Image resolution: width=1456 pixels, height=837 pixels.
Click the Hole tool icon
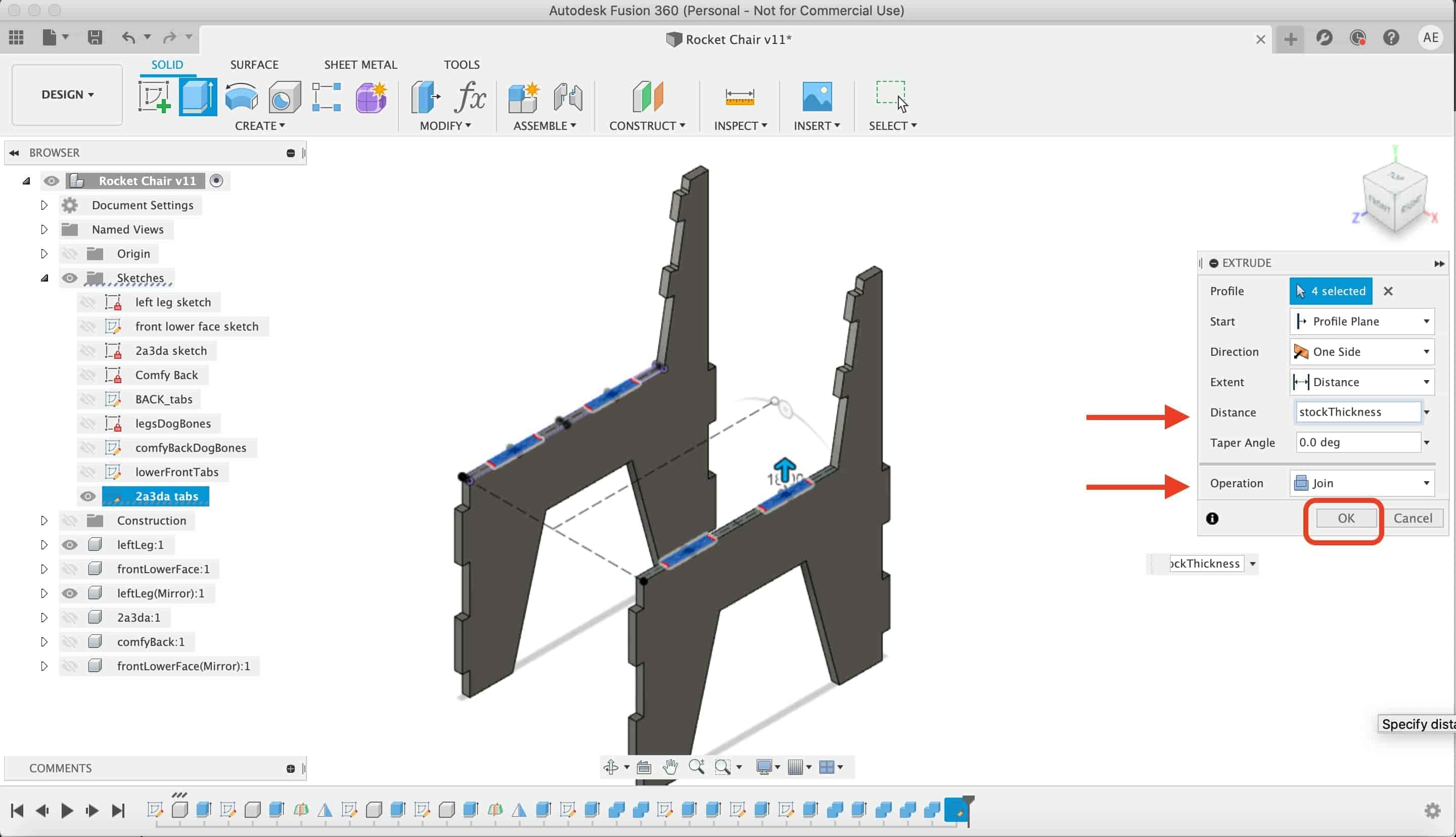click(285, 97)
